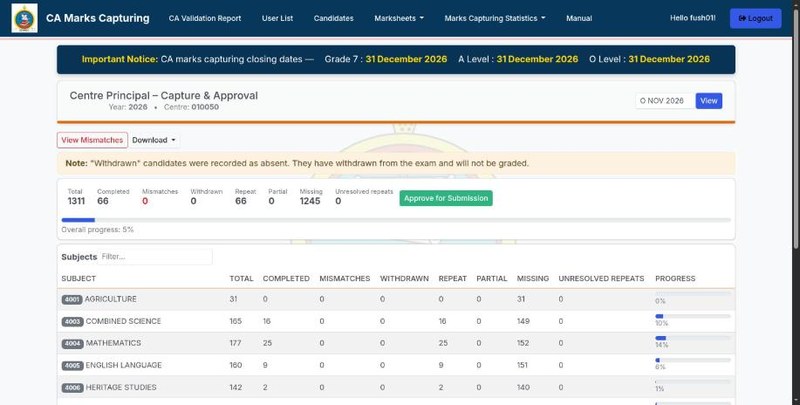This screenshot has height=405, width=800.
Task: Open the O NOV 2026 session selector
Action: point(665,100)
